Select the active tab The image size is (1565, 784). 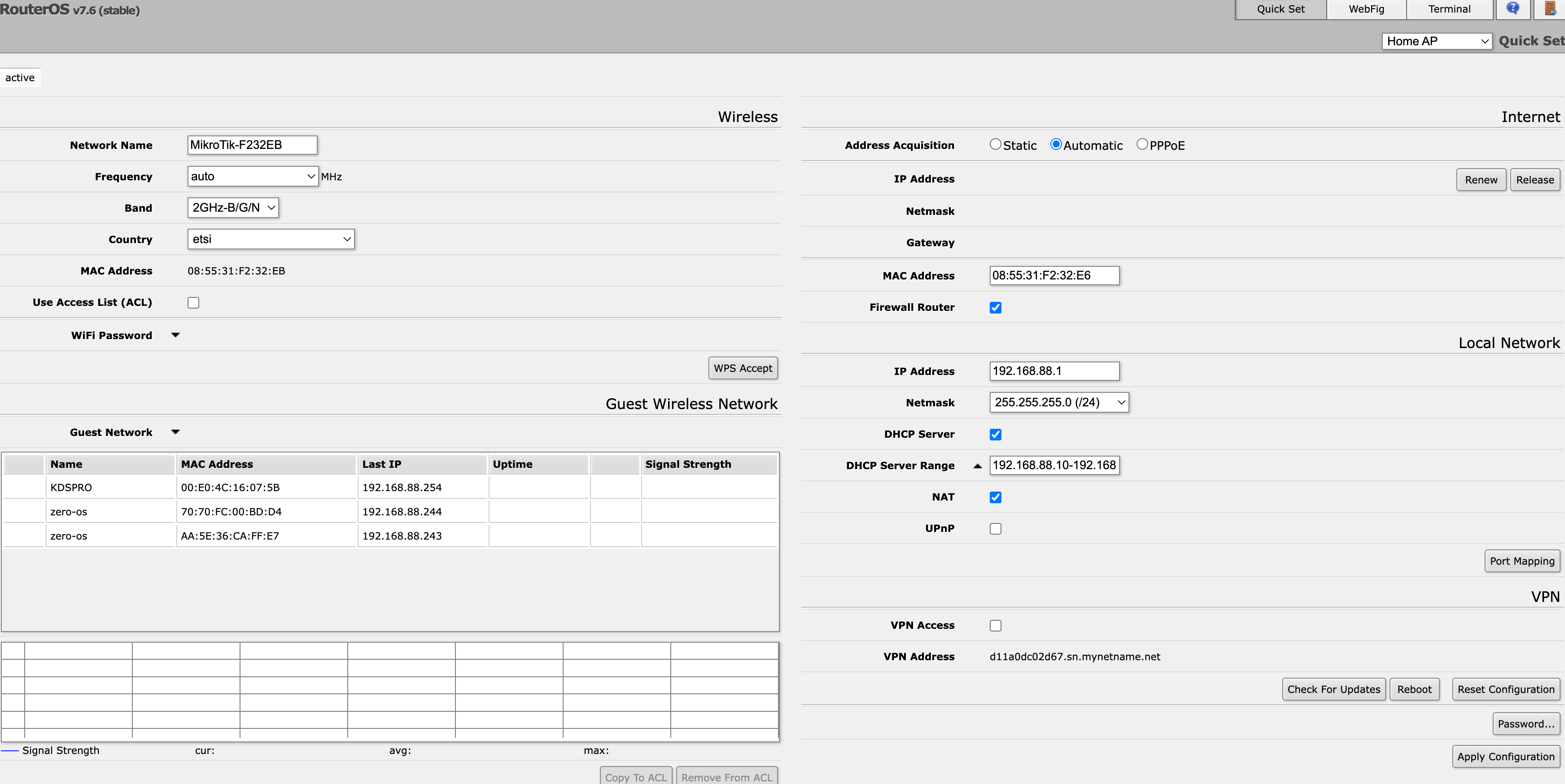click(20, 78)
